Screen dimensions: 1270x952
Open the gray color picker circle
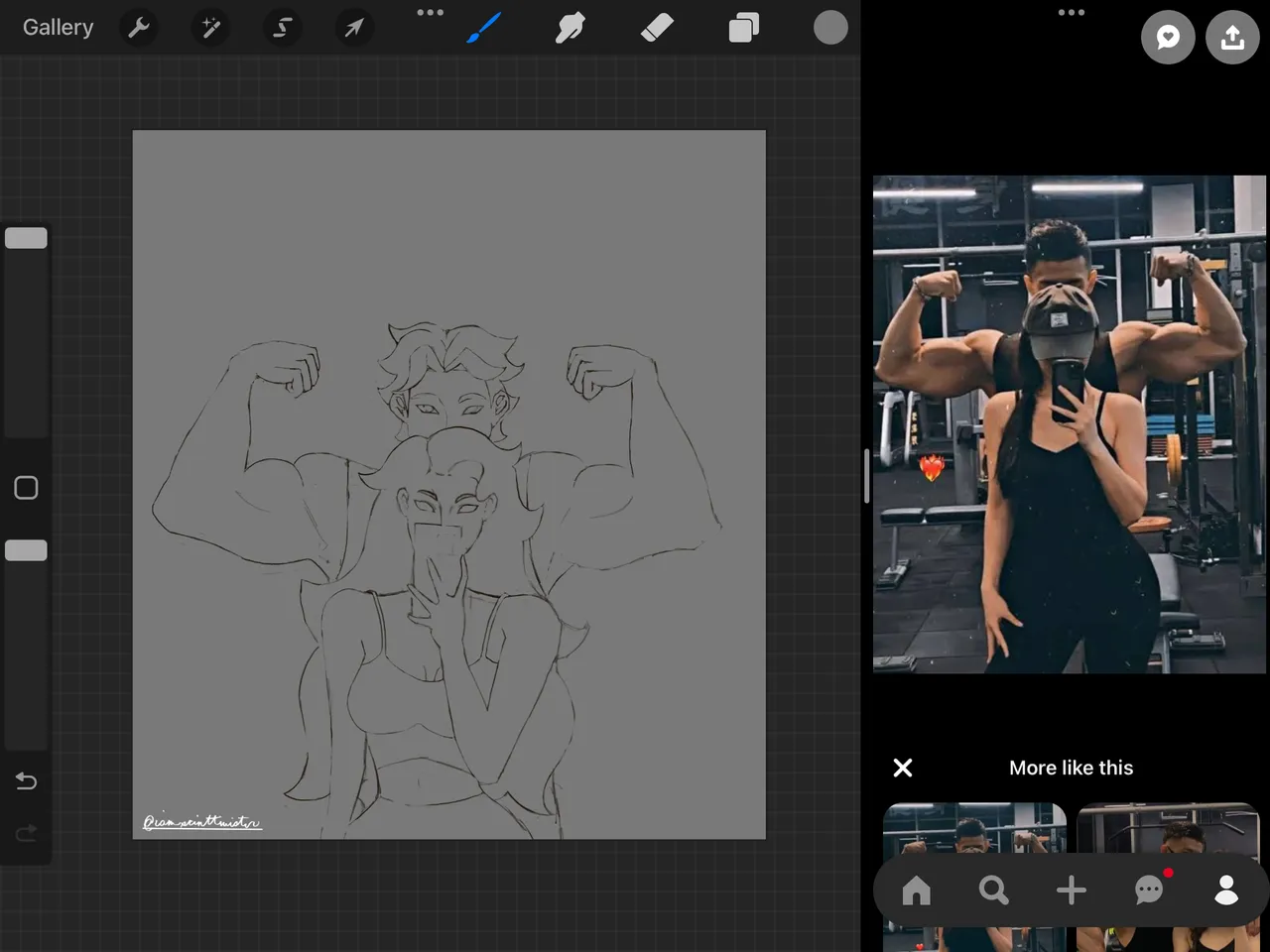coord(830,28)
